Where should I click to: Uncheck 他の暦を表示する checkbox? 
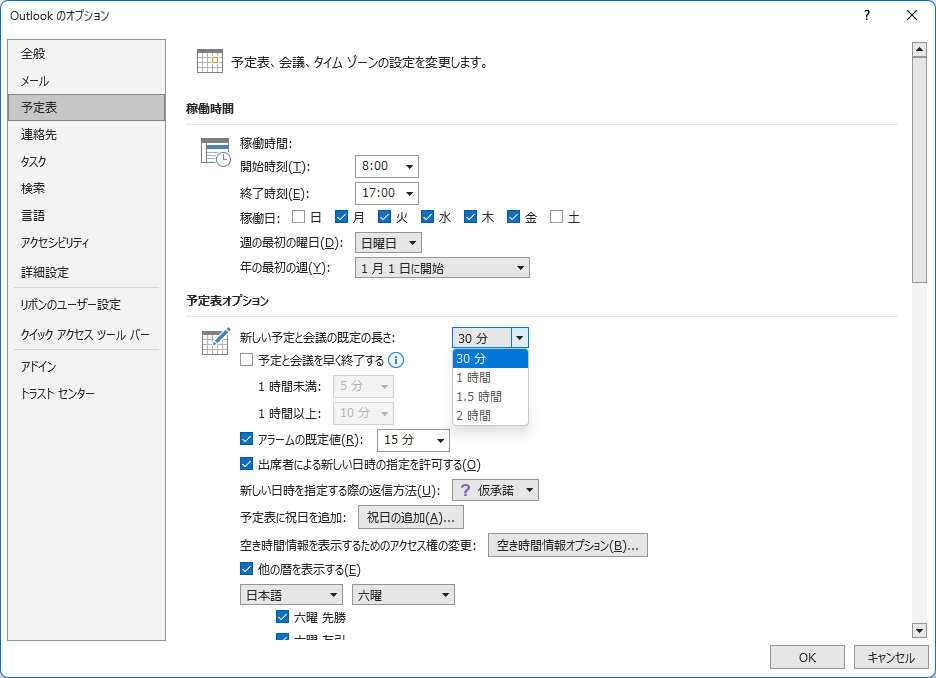point(247,569)
